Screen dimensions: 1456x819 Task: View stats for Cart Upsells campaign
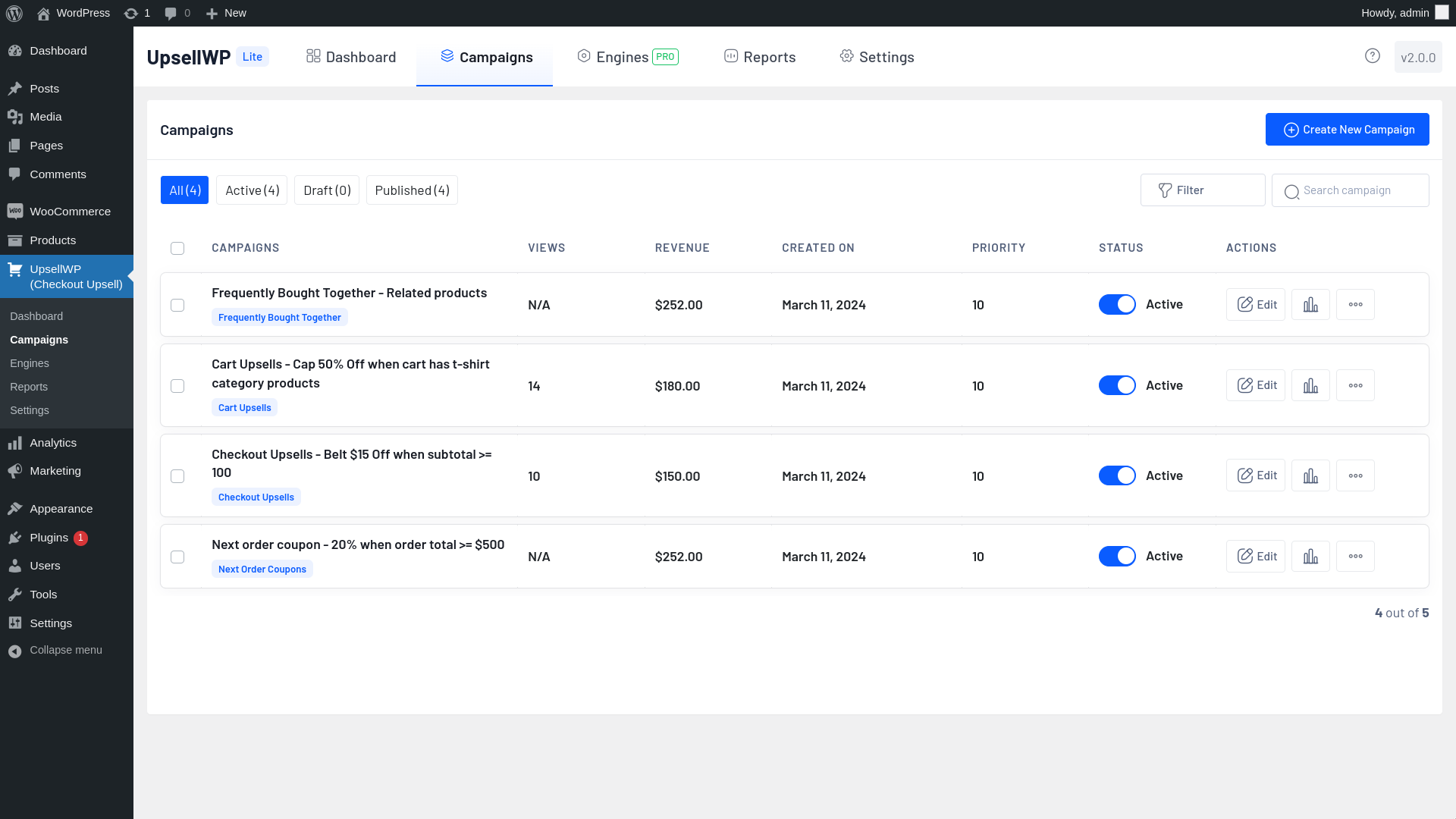coord(1310,385)
